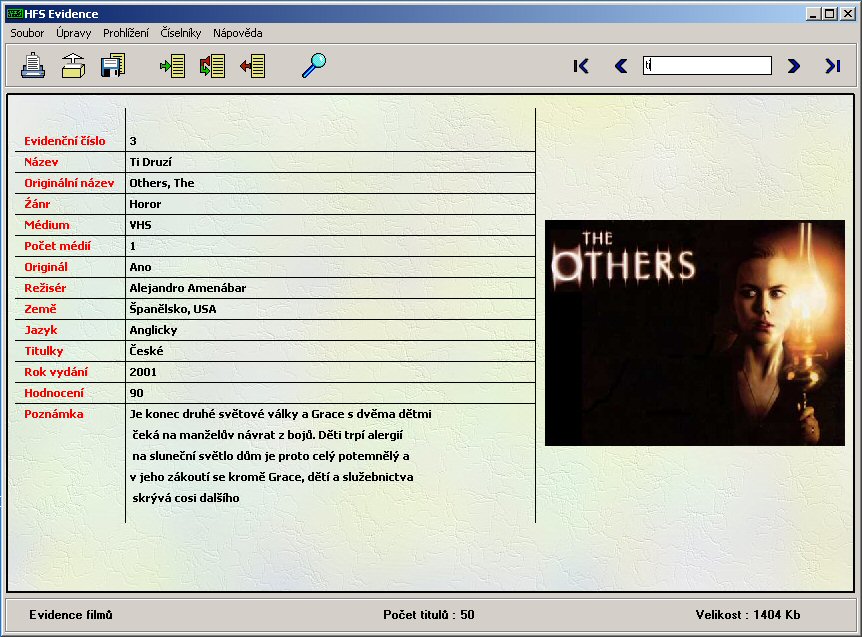The image size is (862, 637).
Task: Click the red arrow delete record icon
Action: coord(253,66)
